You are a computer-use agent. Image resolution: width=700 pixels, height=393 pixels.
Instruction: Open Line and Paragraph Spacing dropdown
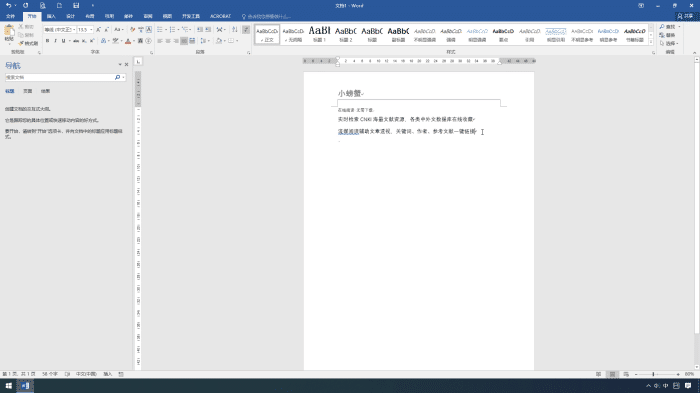204,41
